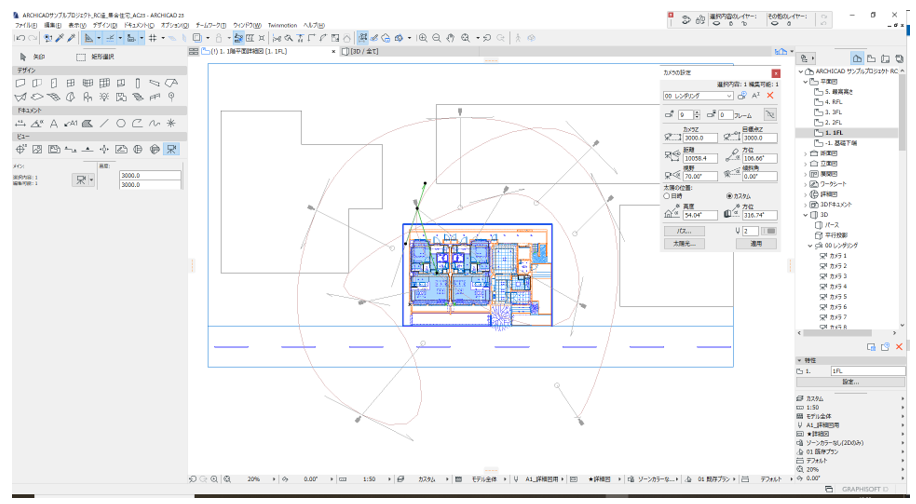Toggle the Trace reference icon
Viewport: 916px width, 504px height.
197,38
